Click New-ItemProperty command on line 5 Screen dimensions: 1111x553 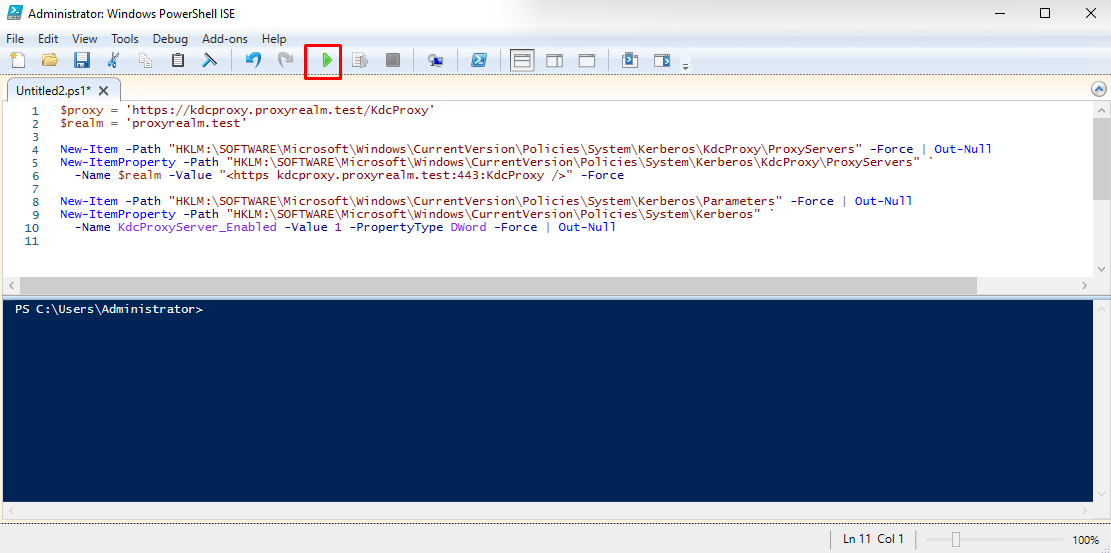pos(118,162)
